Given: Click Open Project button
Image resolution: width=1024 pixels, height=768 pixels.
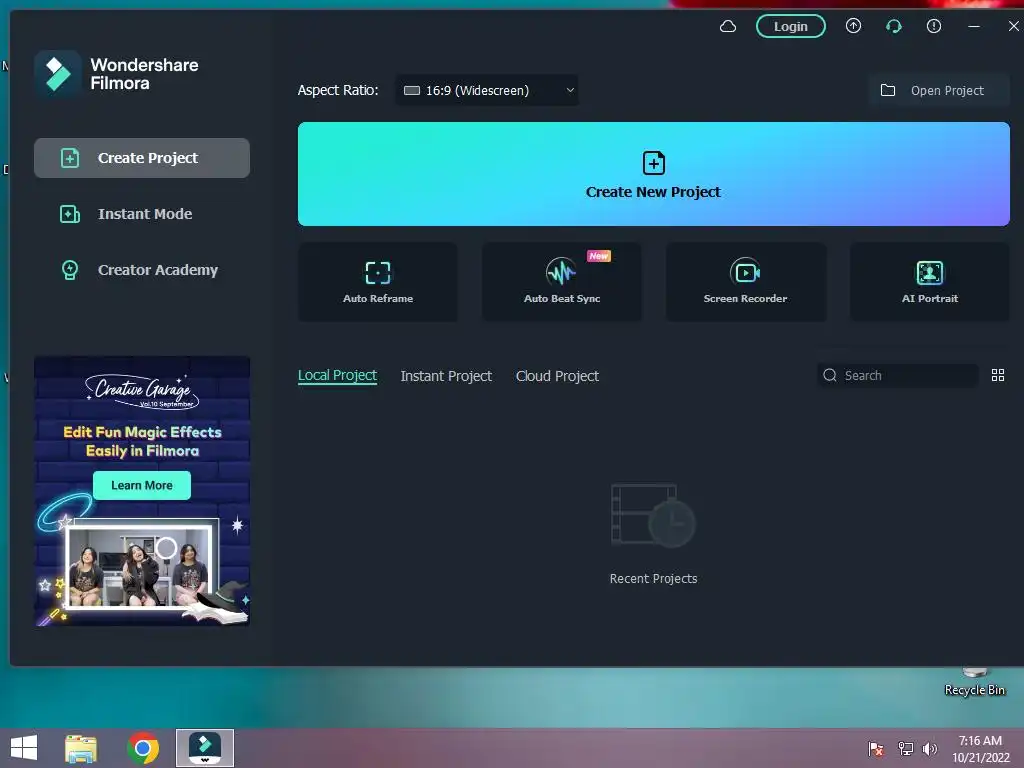Looking at the screenshot, I should click(x=938, y=90).
